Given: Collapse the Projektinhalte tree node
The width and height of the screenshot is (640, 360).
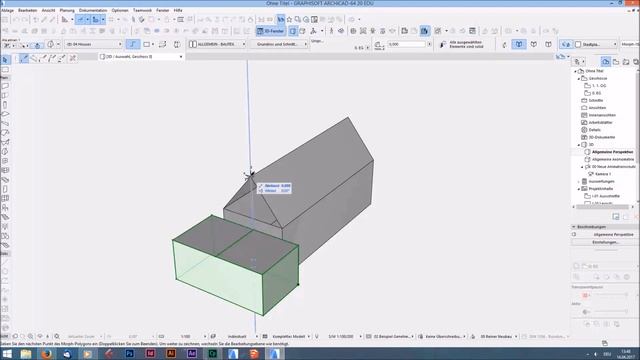Looking at the screenshot, I should click(579, 189).
